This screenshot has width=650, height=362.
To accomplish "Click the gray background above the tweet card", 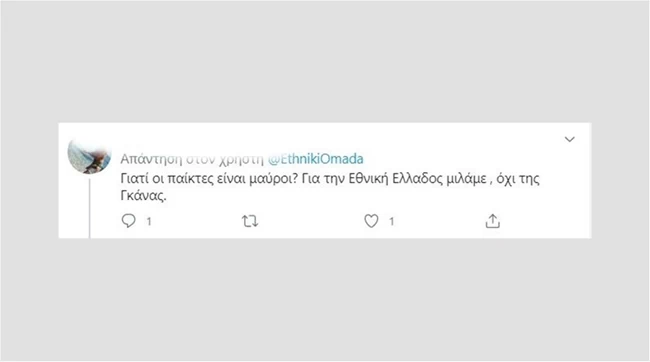I will tap(325, 62).
